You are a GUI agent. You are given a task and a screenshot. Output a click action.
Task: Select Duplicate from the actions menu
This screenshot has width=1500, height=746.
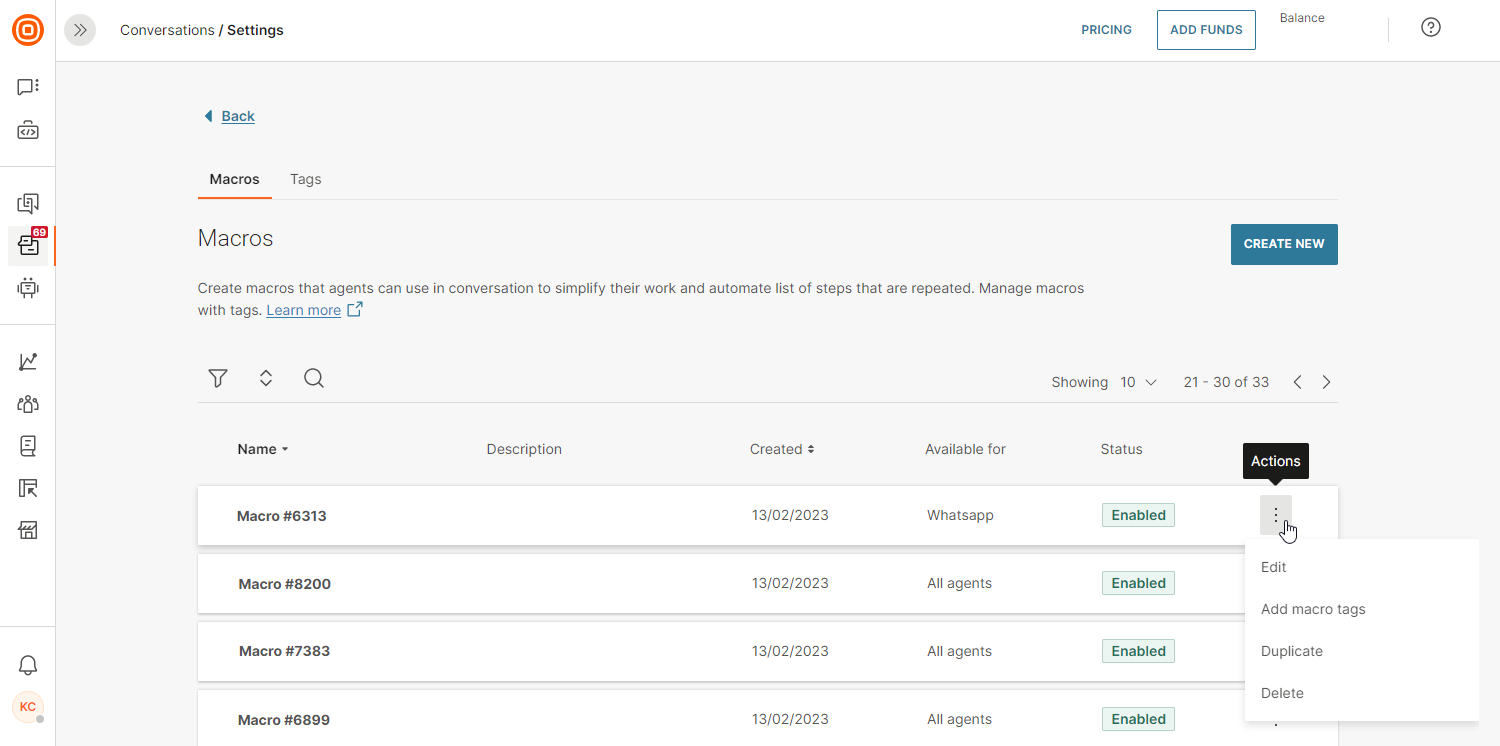coord(1291,651)
